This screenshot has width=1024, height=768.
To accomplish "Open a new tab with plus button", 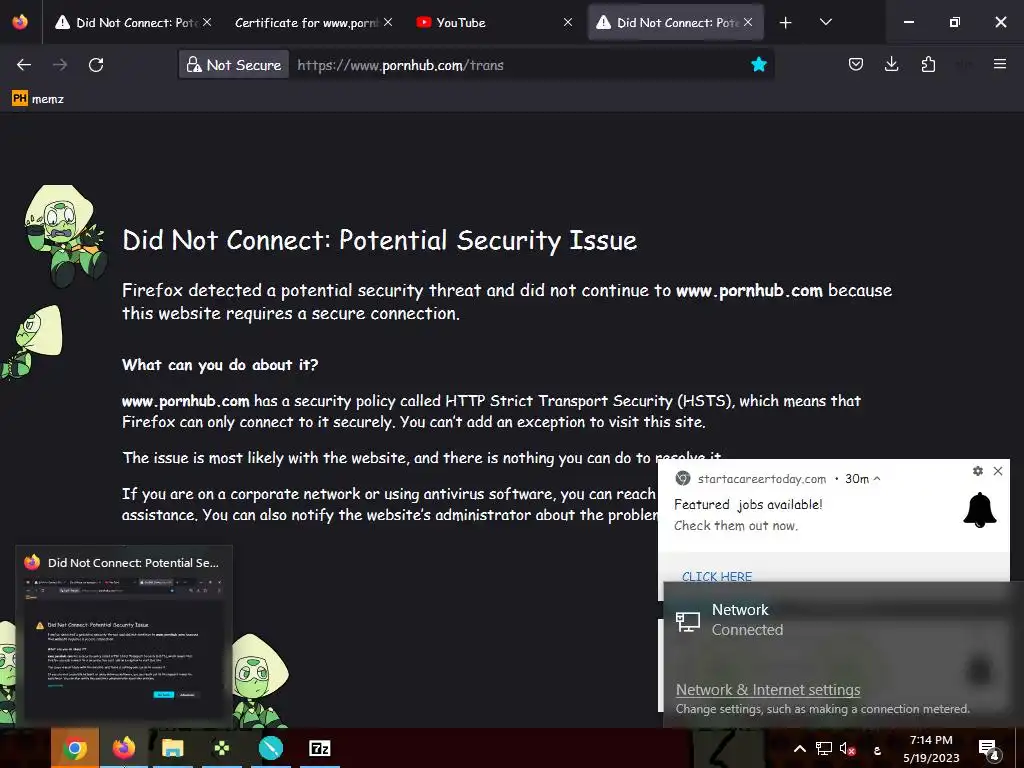I will pyautogui.click(x=786, y=23).
